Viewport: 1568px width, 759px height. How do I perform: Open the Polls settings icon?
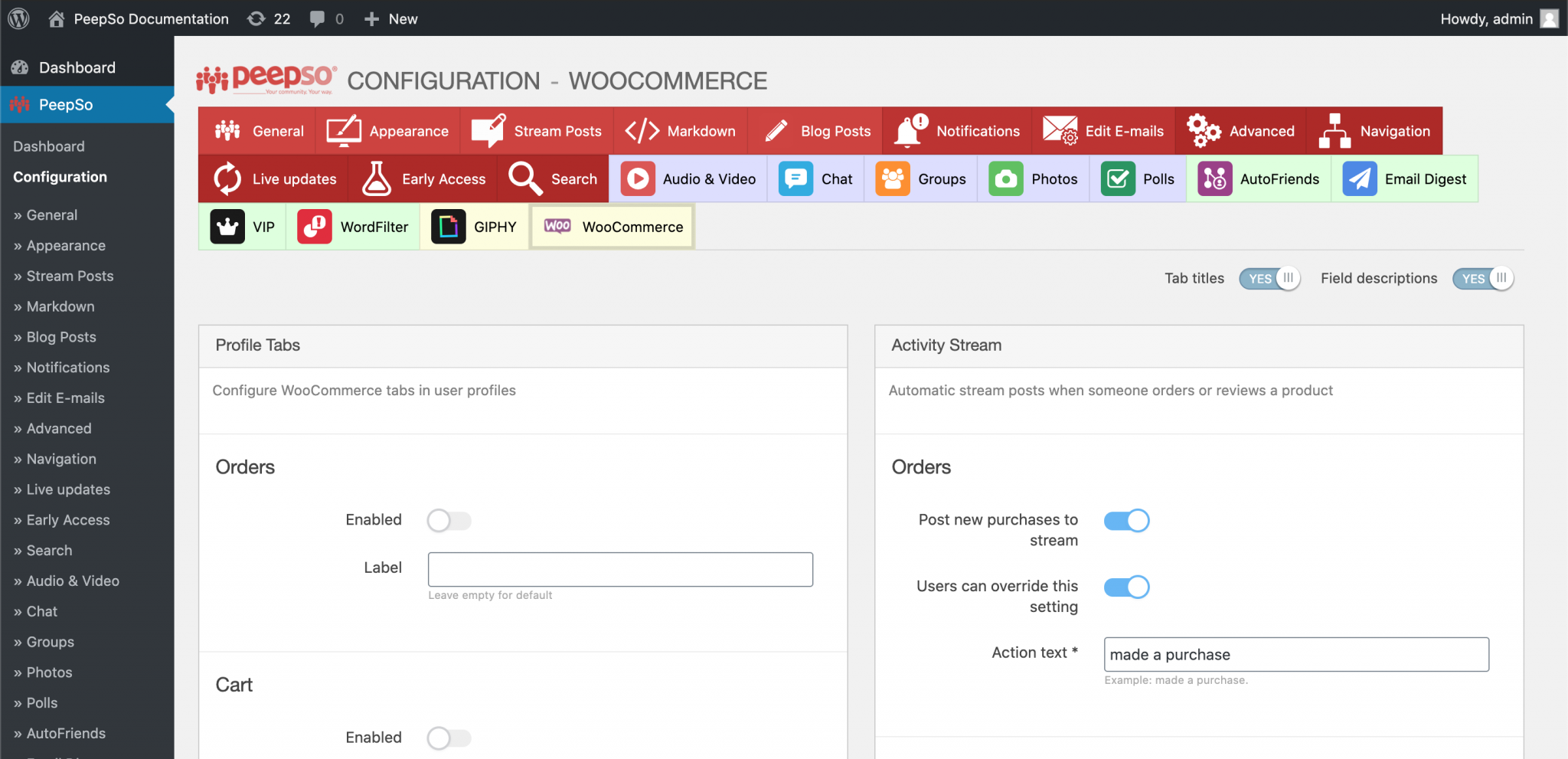(1119, 178)
